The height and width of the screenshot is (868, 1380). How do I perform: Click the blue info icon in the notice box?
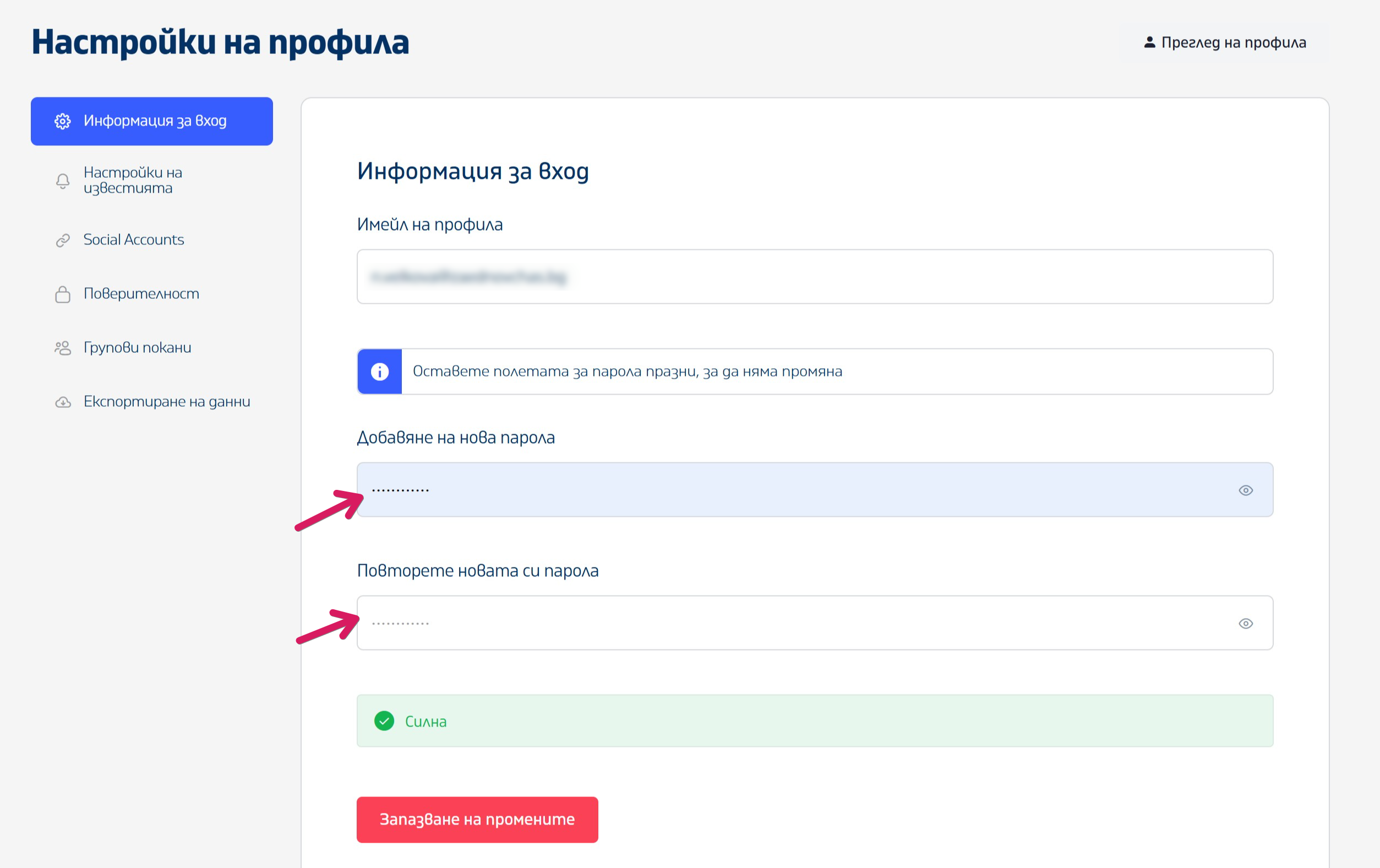pos(379,372)
